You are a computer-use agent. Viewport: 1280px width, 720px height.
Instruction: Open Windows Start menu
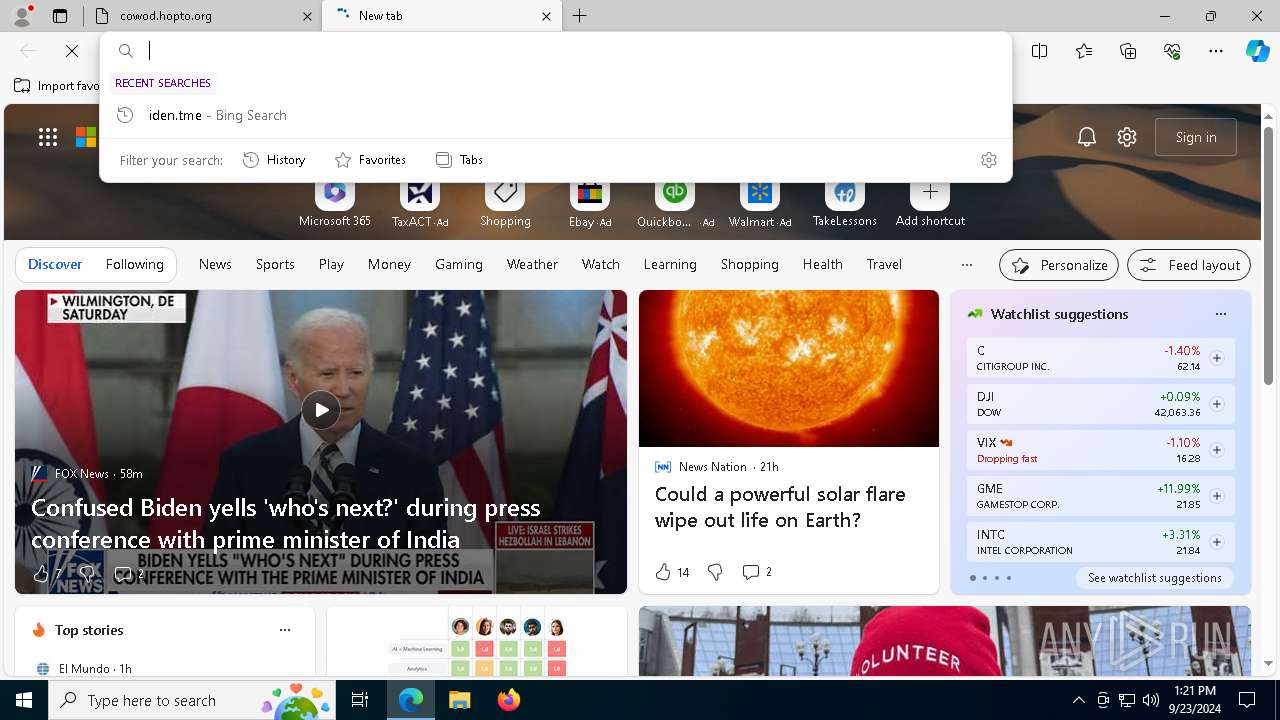point(24,700)
